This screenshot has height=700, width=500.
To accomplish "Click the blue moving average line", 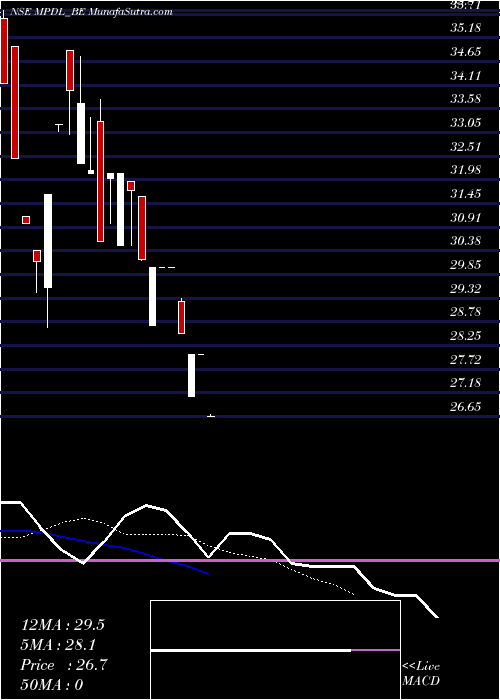I will 105,545.
